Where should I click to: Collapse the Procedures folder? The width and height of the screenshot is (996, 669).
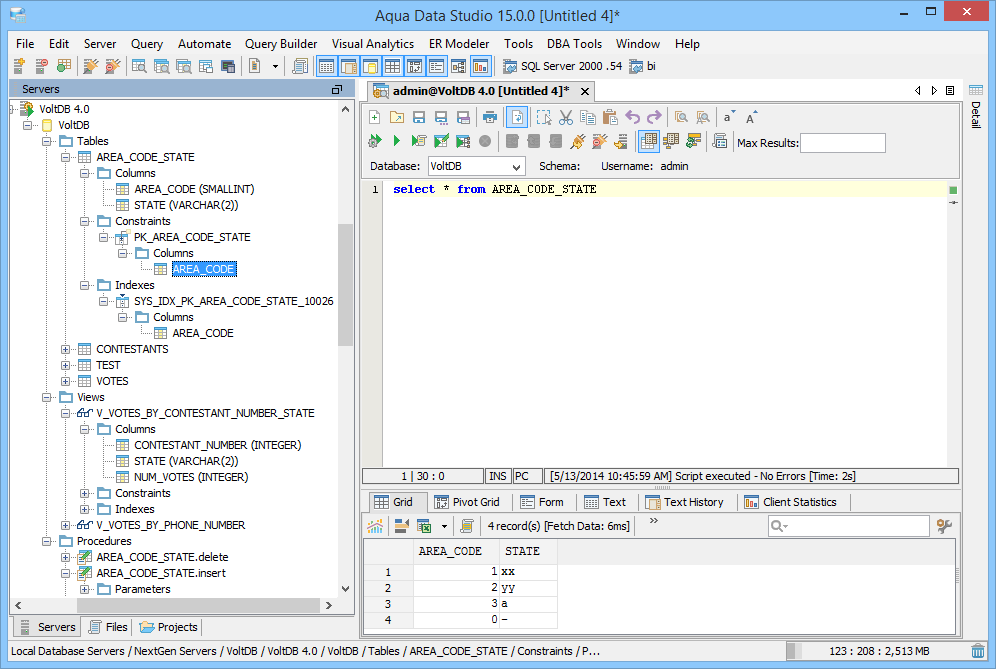[x=46, y=541]
